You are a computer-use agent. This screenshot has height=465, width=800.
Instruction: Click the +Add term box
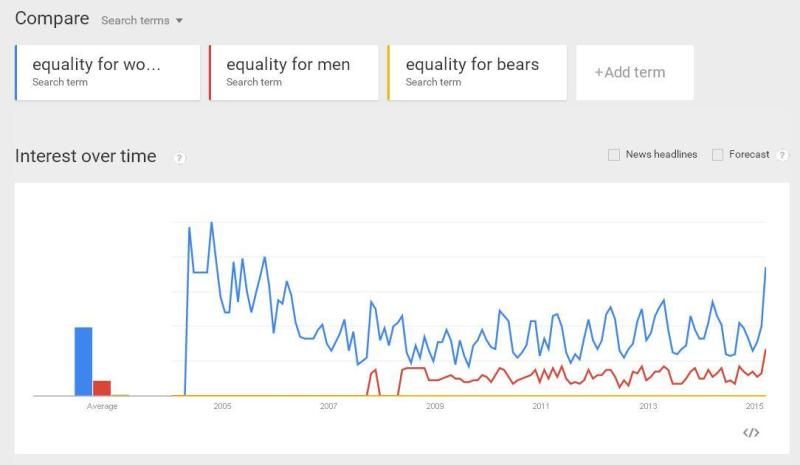coord(634,72)
